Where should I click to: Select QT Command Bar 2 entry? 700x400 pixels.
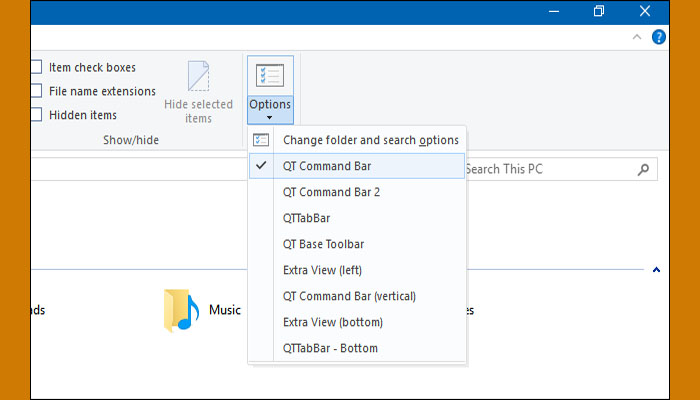(x=332, y=192)
